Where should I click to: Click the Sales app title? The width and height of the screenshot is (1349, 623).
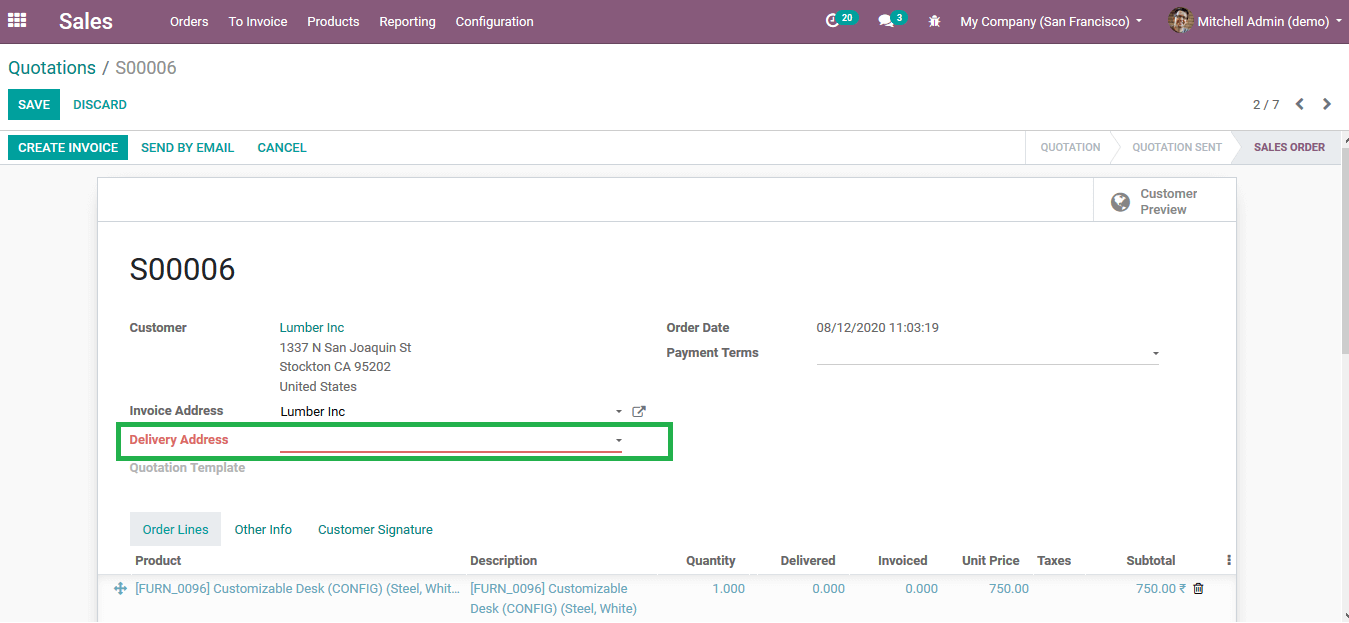tap(86, 21)
